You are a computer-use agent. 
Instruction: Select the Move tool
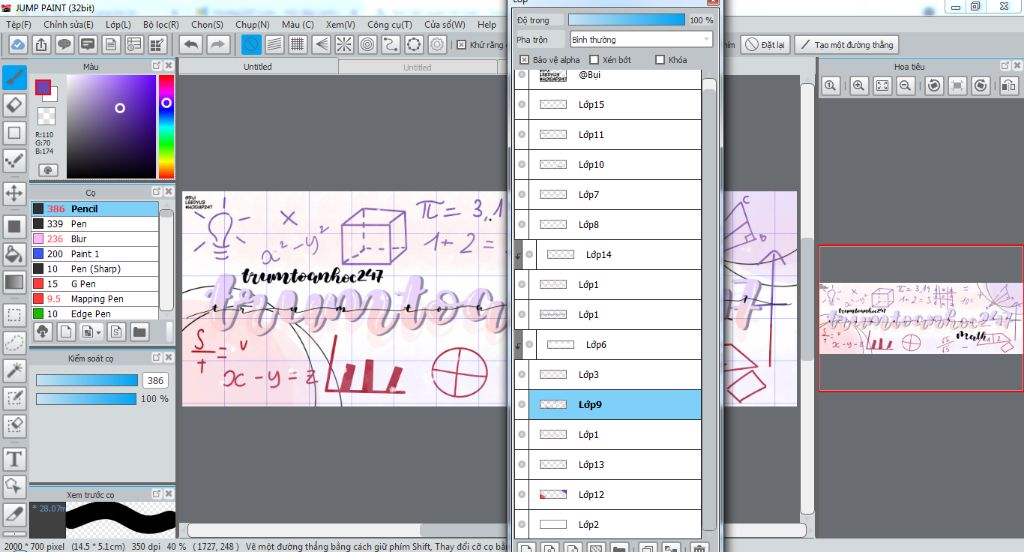point(14,193)
